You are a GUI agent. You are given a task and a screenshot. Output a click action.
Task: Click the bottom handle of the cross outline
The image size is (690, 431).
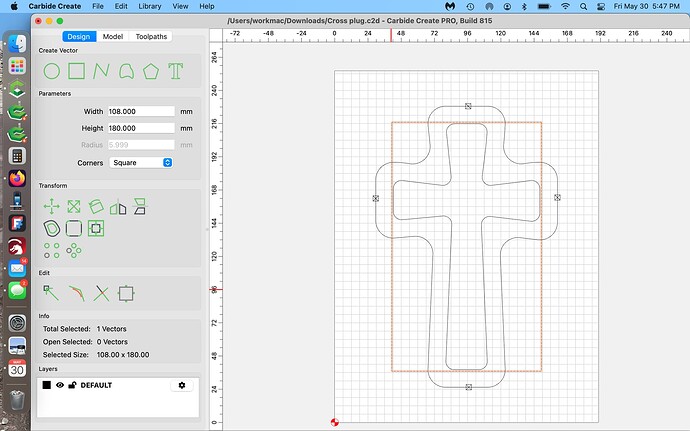(x=469, y=387)
